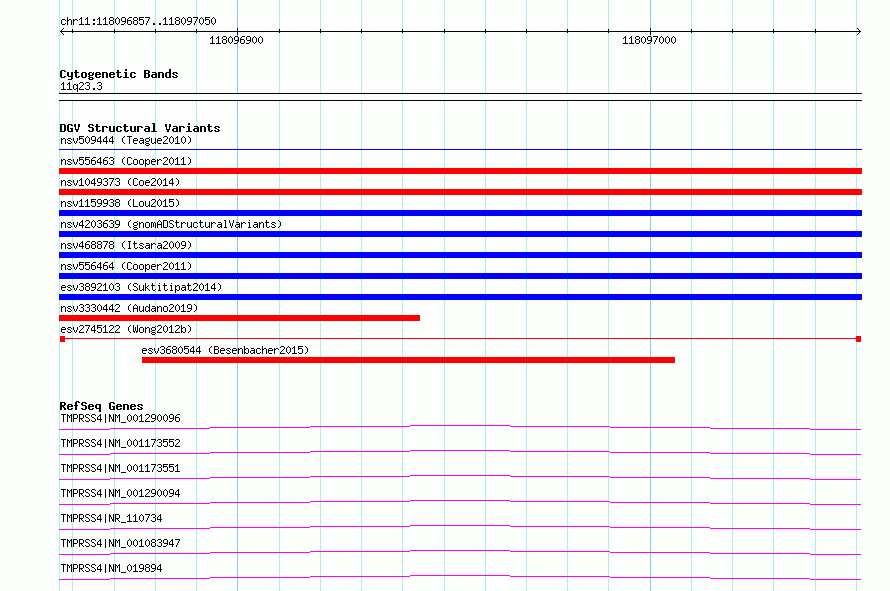Click the blue bar under esv3892103

point(460,297)
